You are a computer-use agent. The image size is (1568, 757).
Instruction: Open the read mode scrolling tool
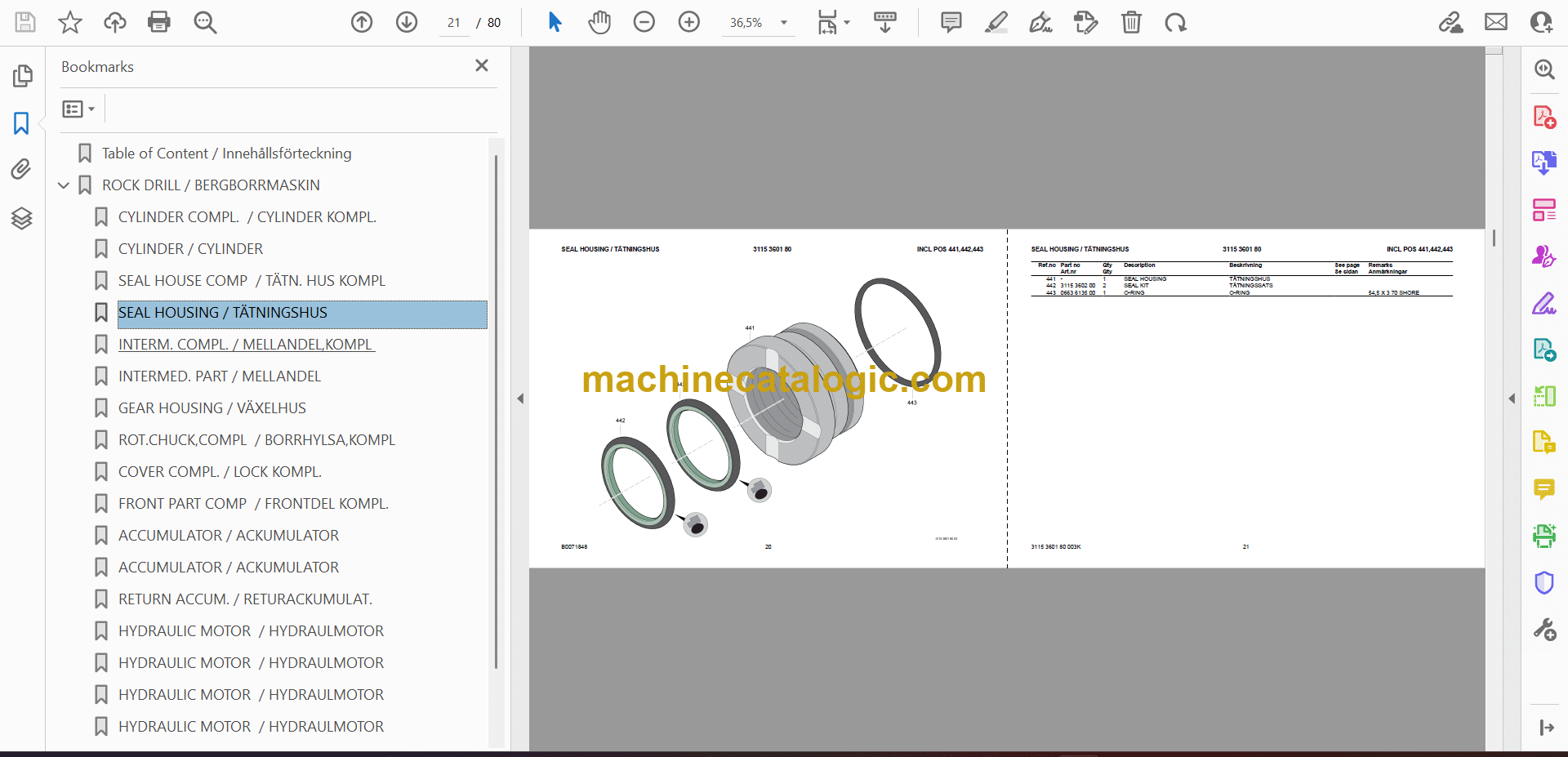pyautogui.click(x=885, y=22)
